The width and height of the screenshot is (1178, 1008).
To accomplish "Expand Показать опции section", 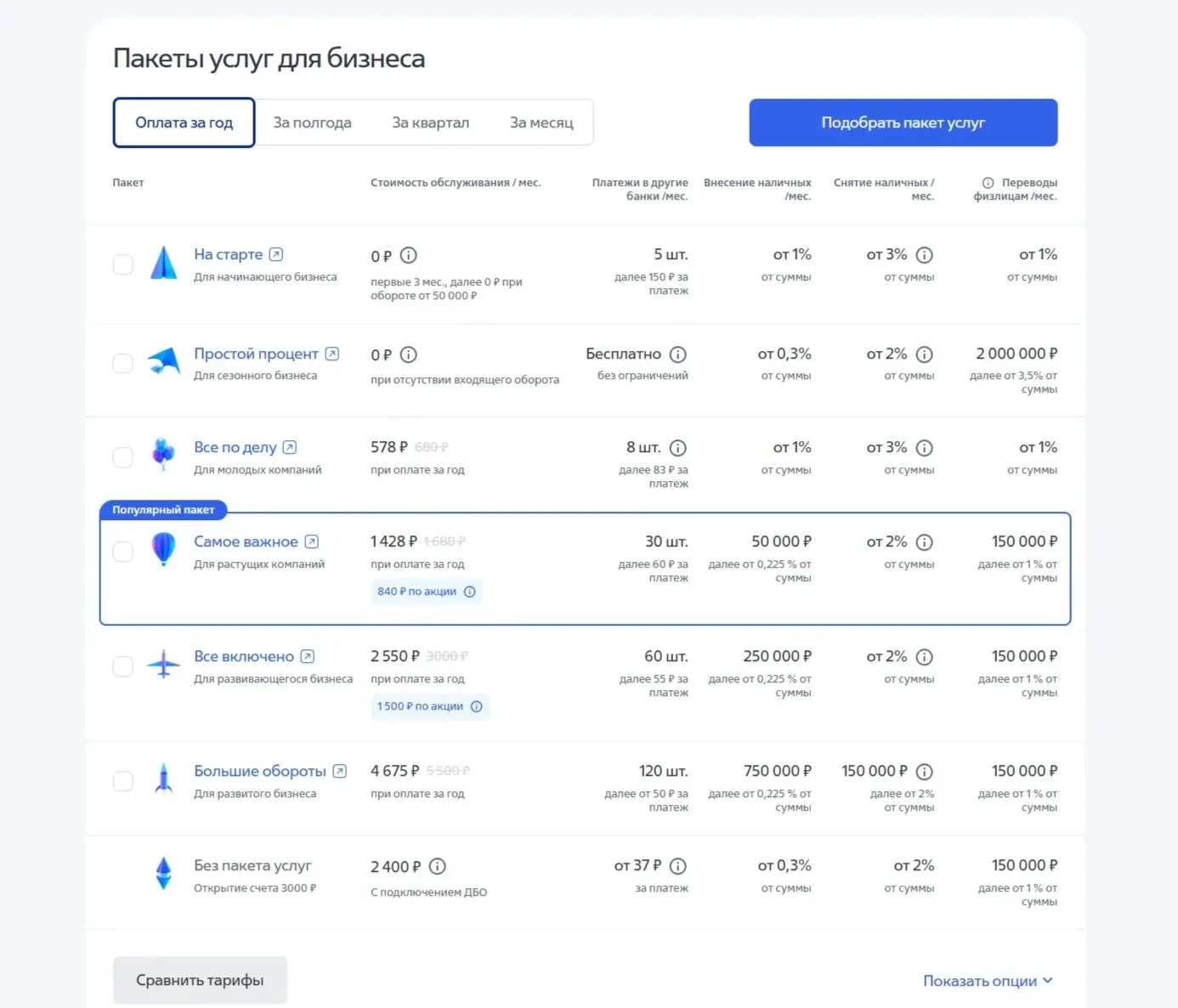I will [988, 981].
